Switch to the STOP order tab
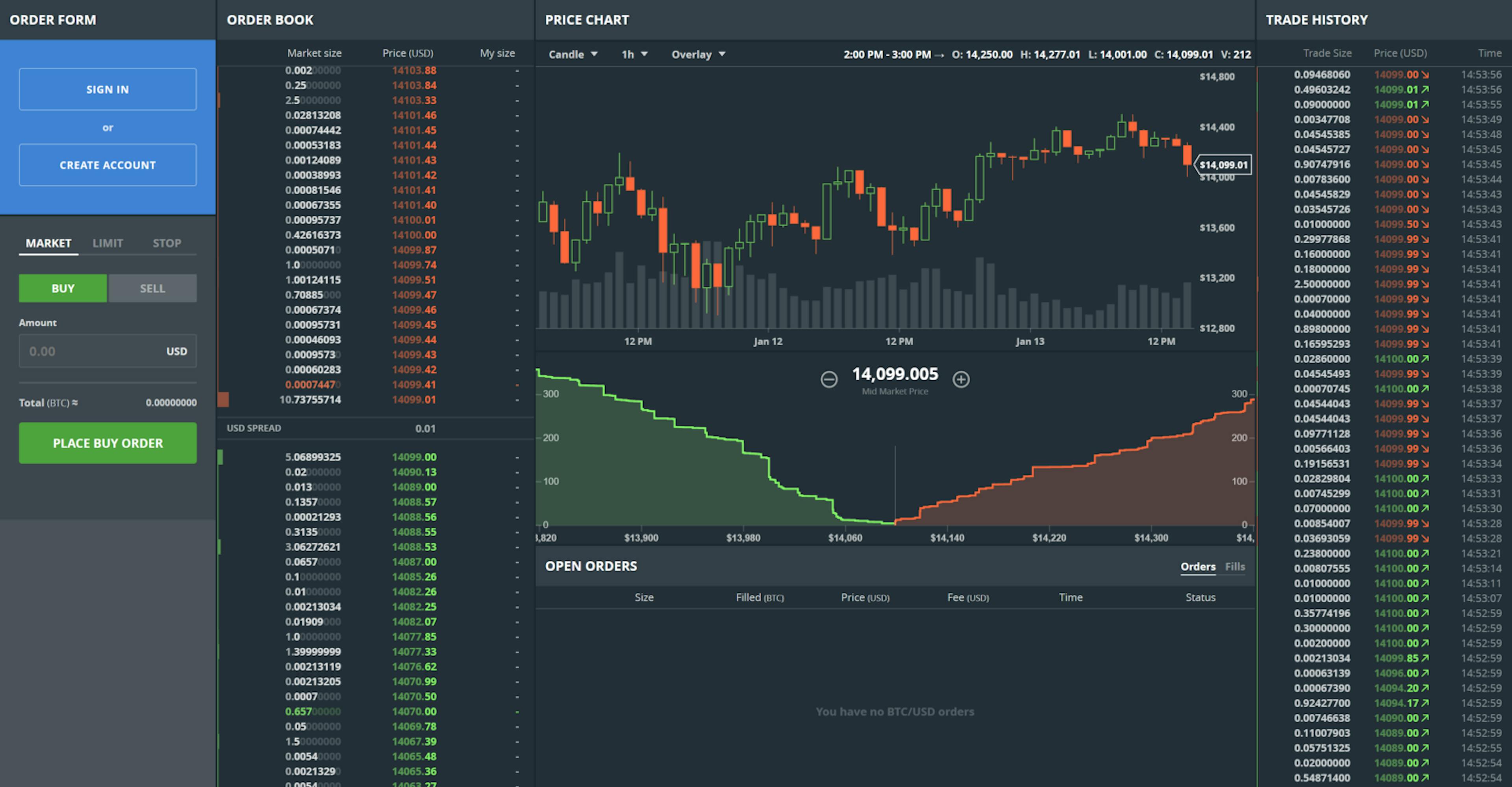 [x=167, y=243]
